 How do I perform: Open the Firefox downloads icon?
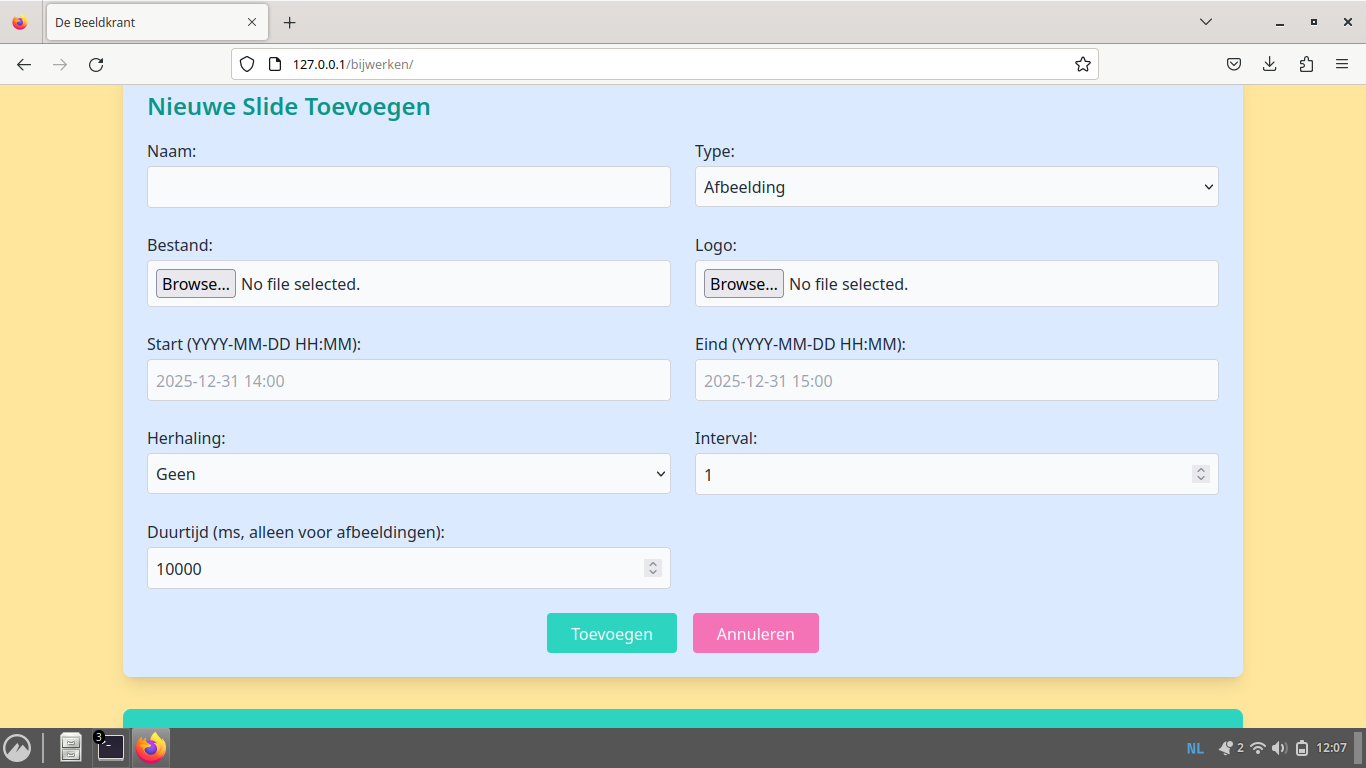tap(1269, 64)
